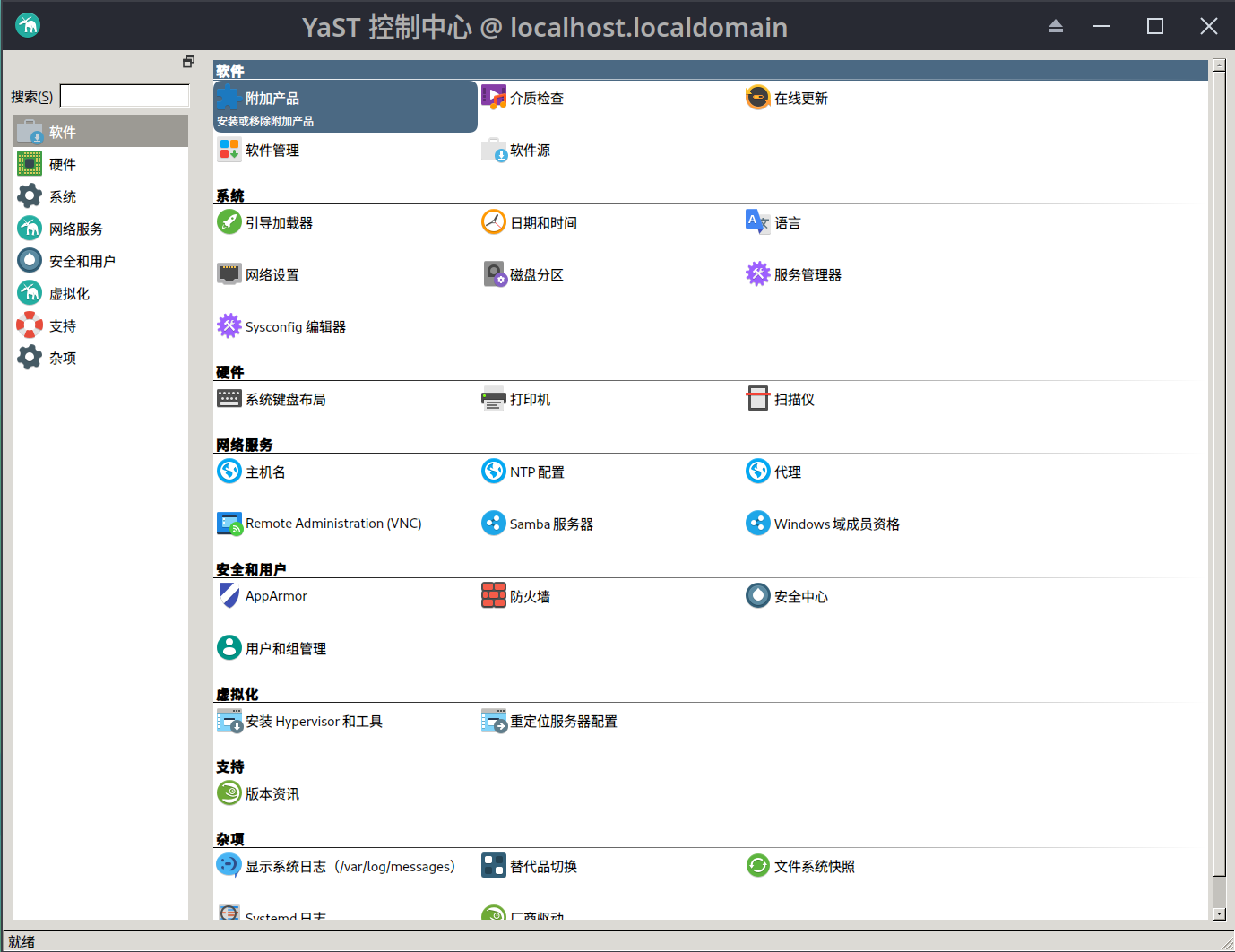Undock the sidebar panel float button
This screenshot has width=1235, height=952.
188,61
